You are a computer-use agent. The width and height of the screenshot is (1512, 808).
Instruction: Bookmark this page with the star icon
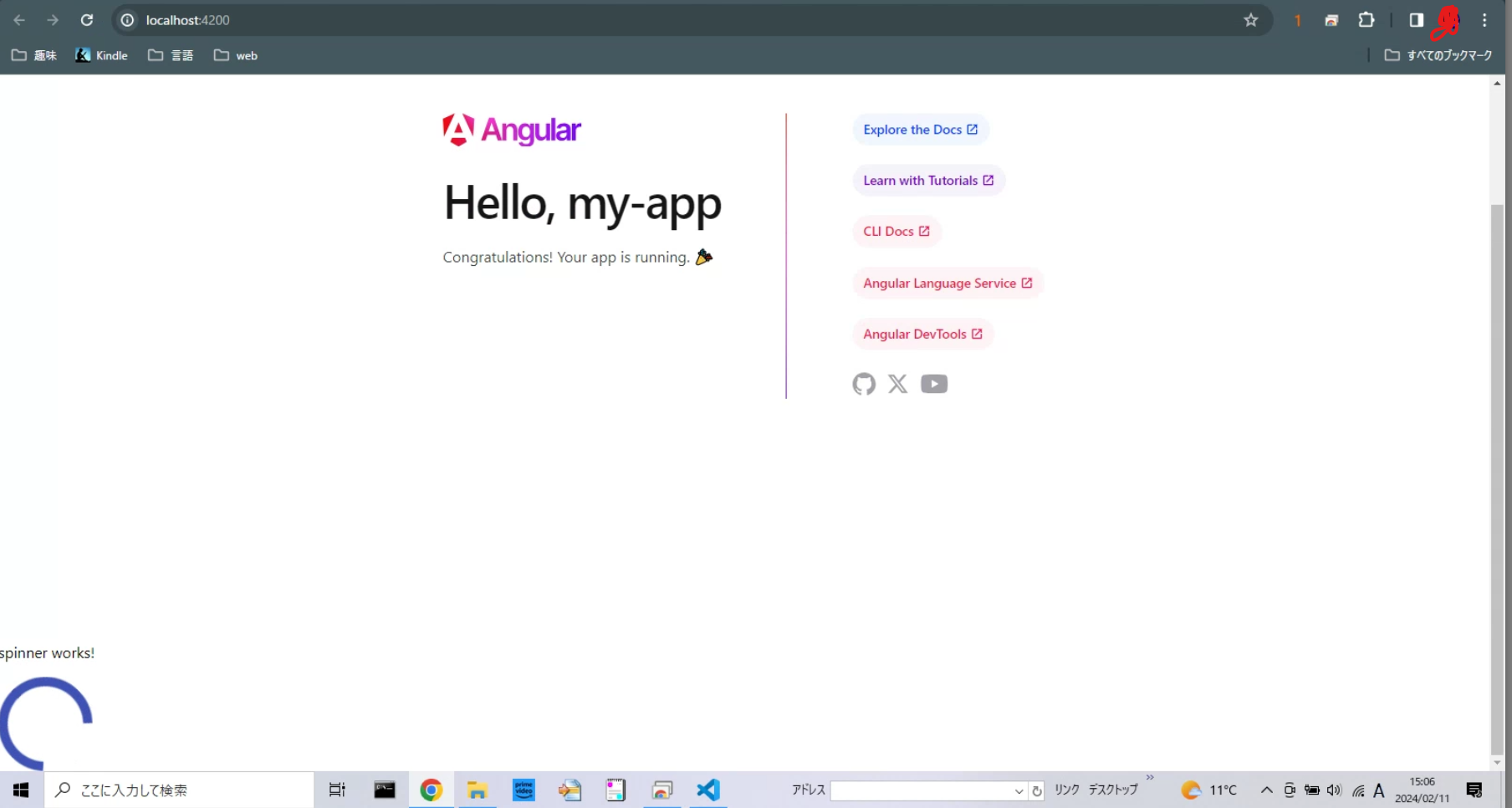pyautogui.click(x=1251, y=20)
